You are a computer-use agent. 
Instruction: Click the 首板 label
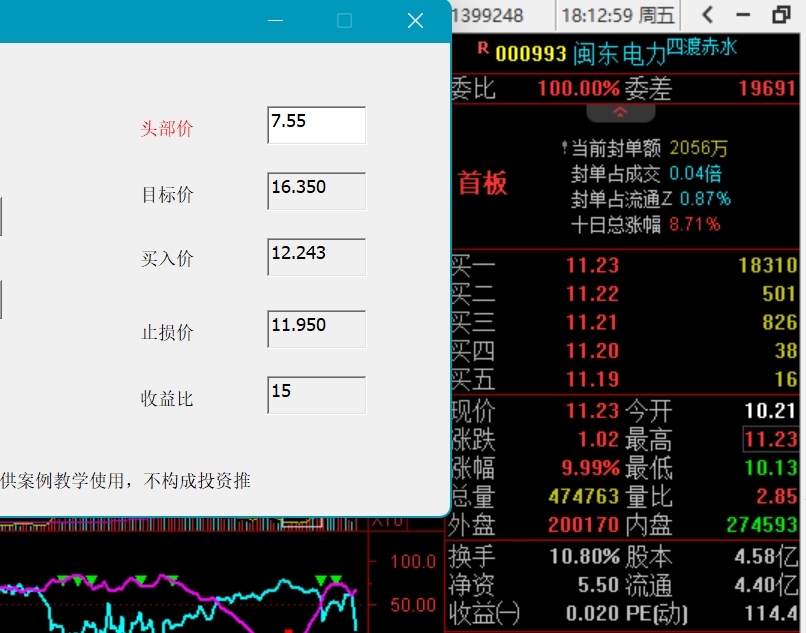(x=482, y=183)
